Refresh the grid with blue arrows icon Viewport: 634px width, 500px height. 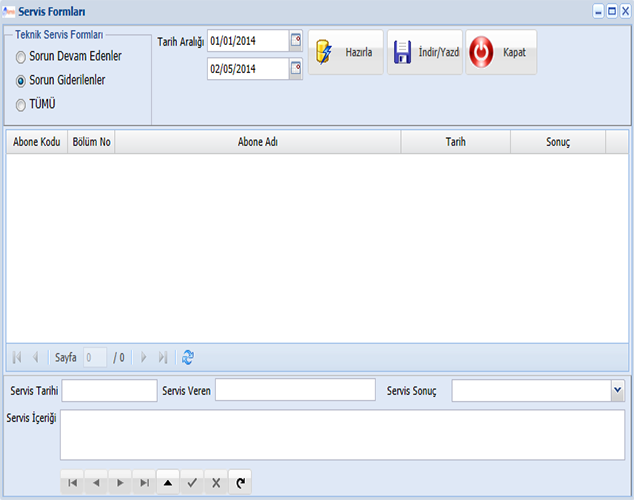188,357
